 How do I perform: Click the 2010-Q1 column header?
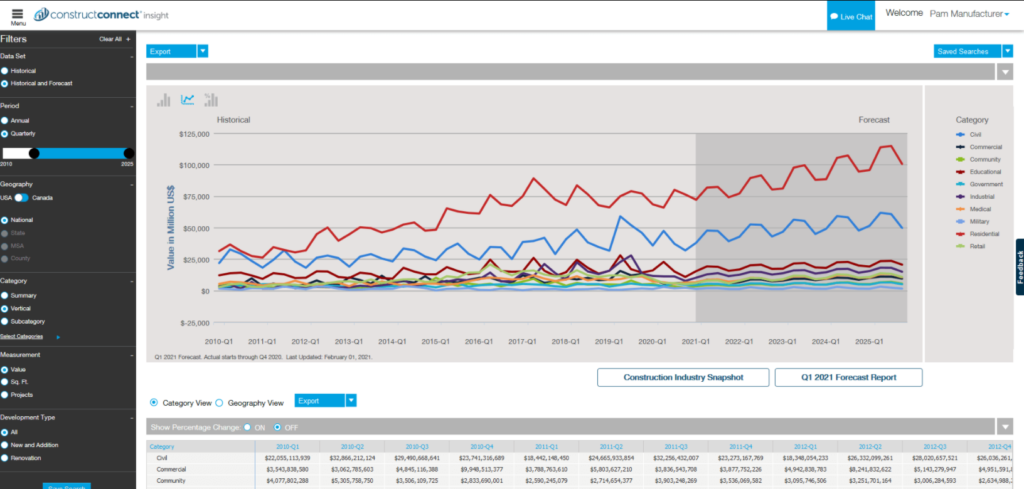287,447
